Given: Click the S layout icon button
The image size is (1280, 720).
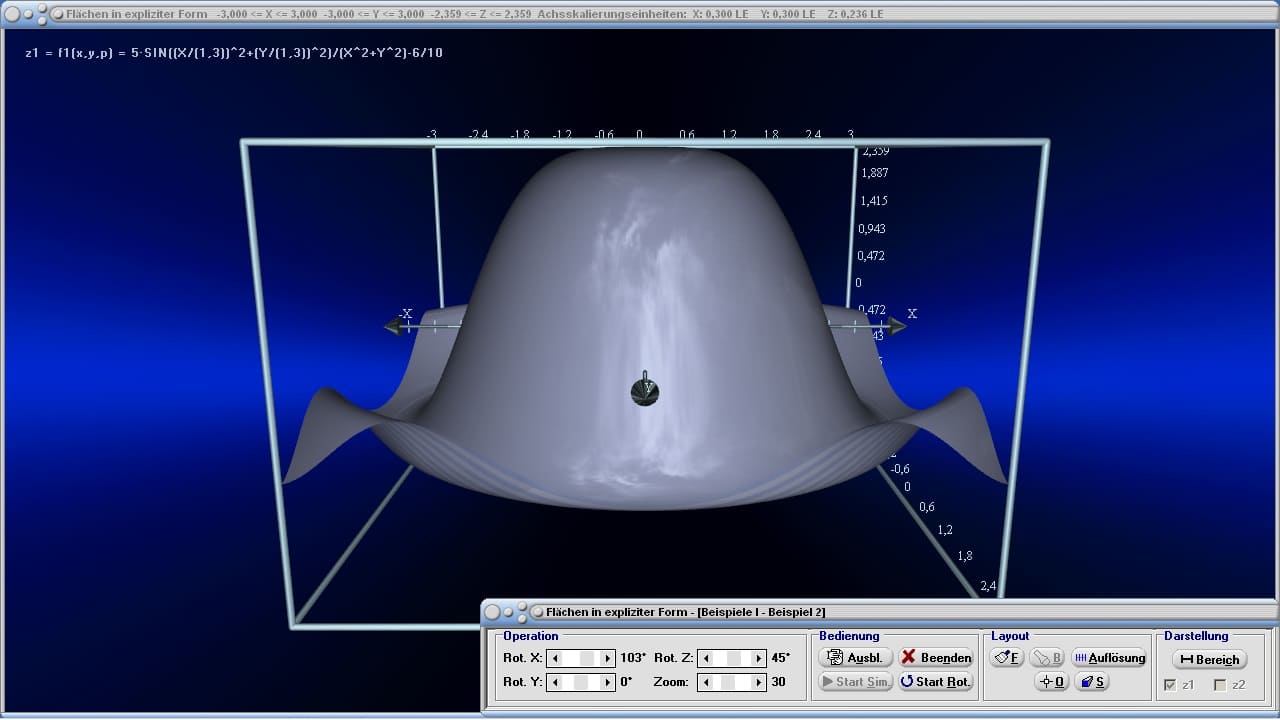Looking at the screenshot, I should click(1093, 682).
